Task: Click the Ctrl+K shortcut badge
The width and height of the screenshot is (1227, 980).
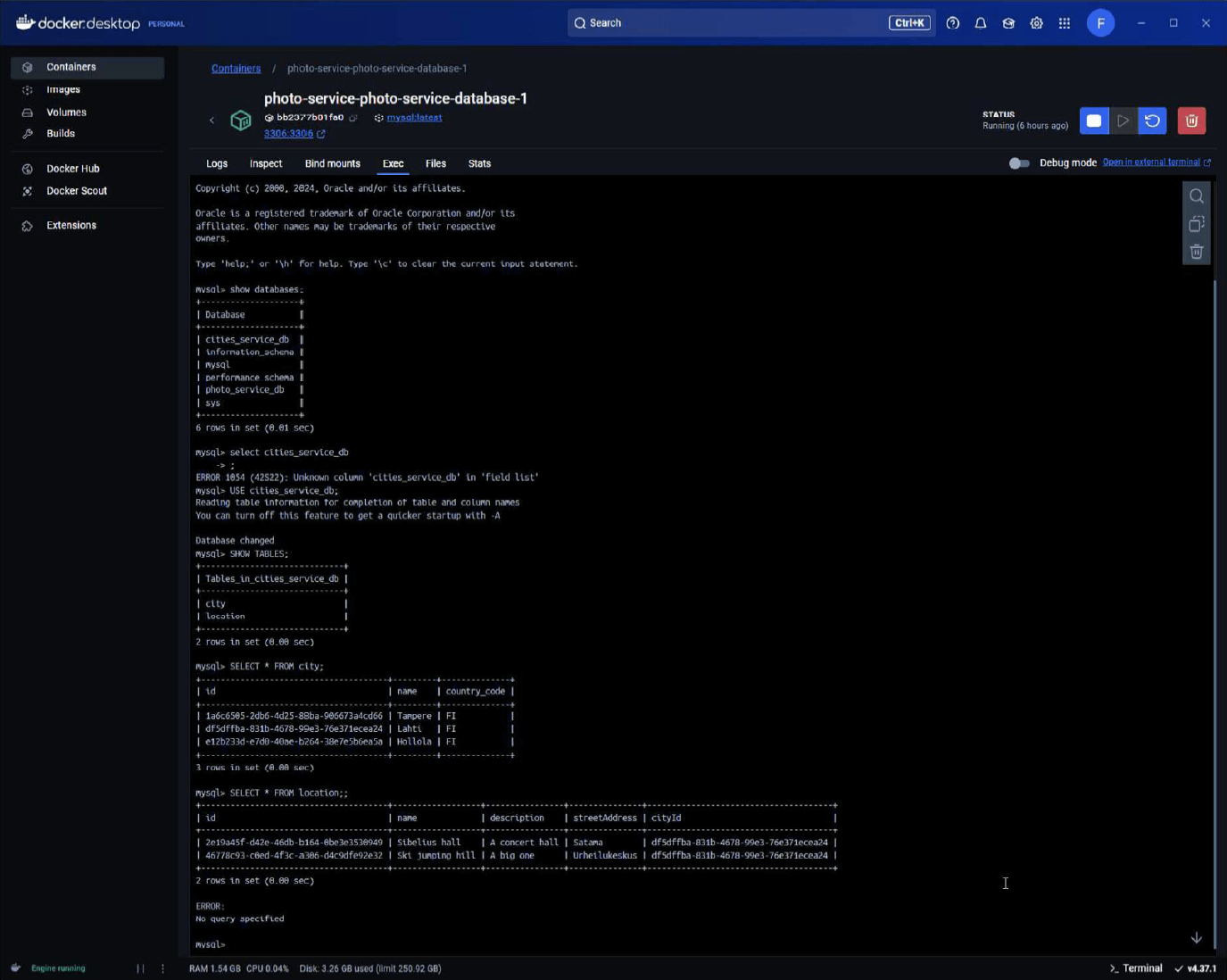Action: [909, 23]
